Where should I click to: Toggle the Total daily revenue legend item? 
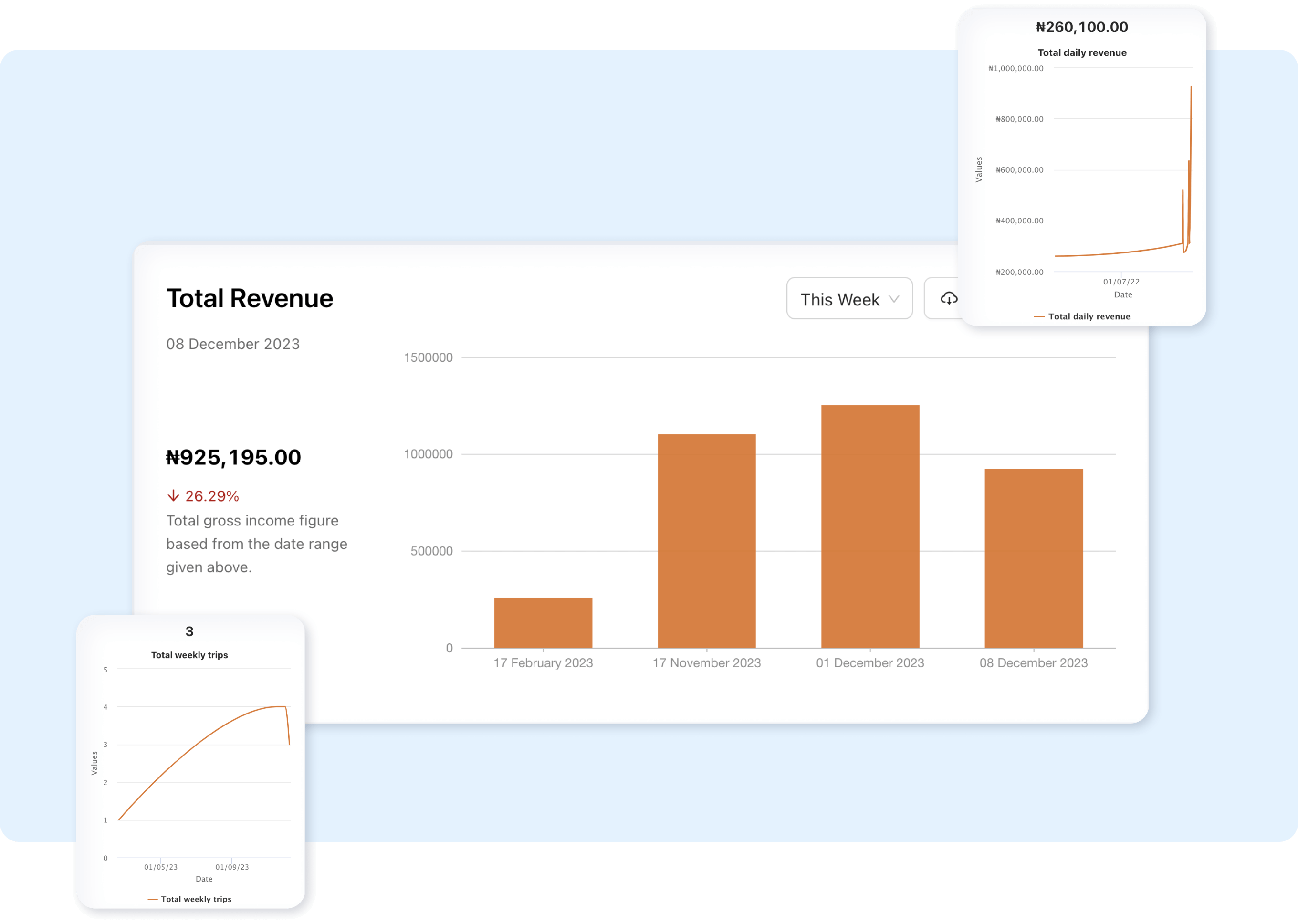tap(1088, 316)
